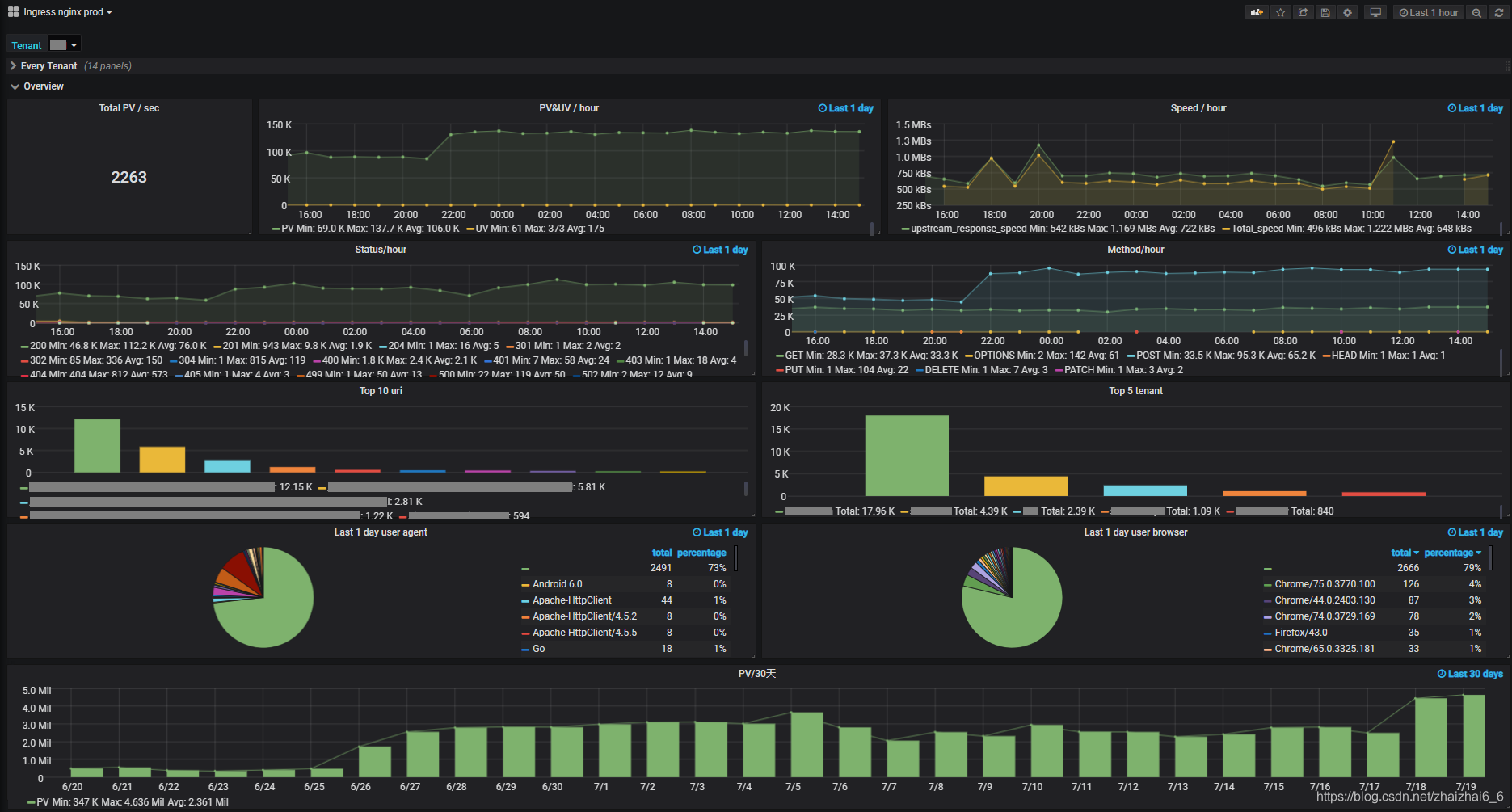Star this dashboard as favorite
This screenshot has width=1512, height=812.
pyautogui.click(x=1280, y=12)
